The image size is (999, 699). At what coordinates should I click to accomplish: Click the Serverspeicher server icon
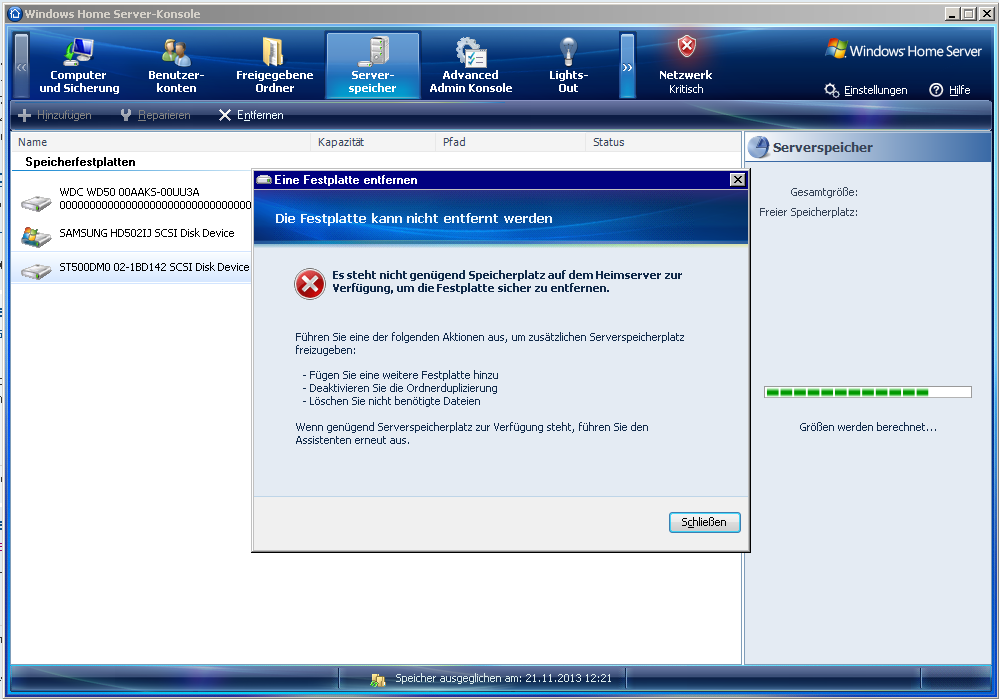click(372, 52)
